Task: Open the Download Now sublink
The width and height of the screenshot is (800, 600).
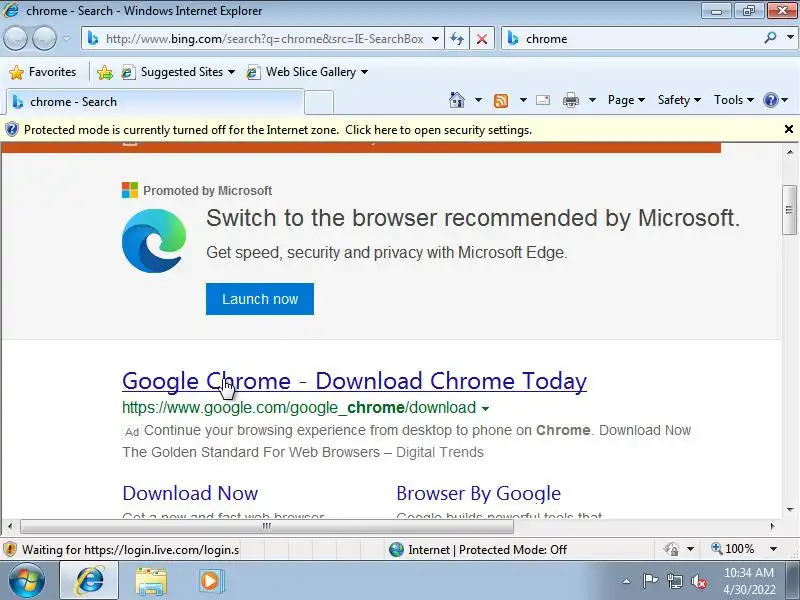Action: 190,493
